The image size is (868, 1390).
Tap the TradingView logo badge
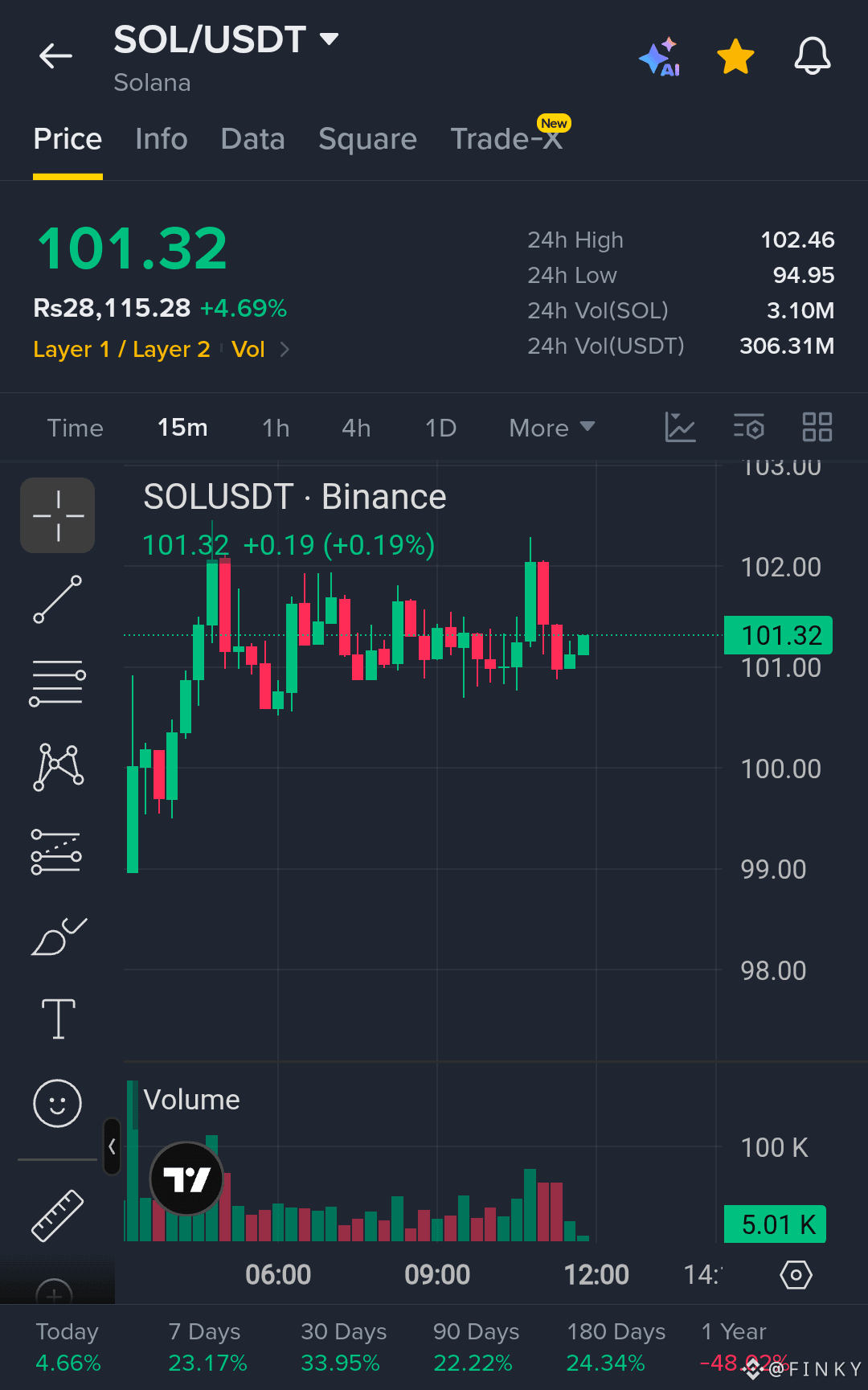[x=186, y=1179]
